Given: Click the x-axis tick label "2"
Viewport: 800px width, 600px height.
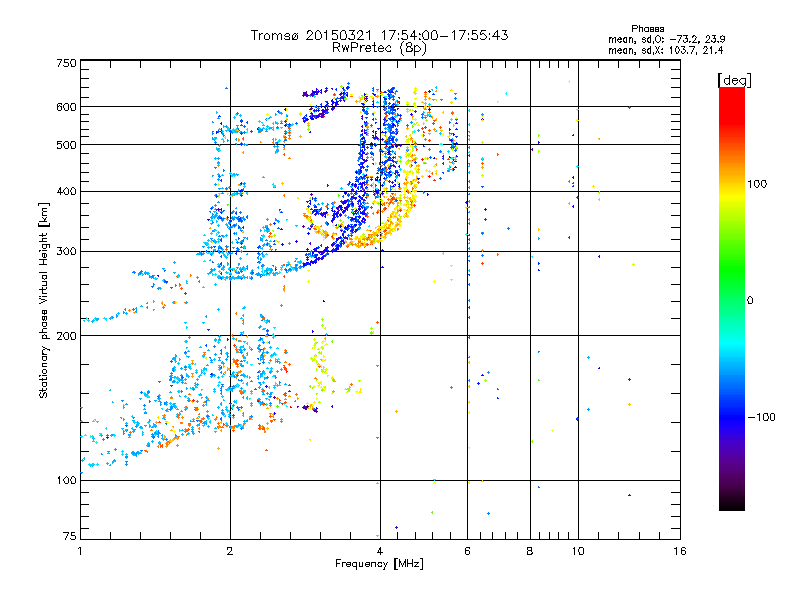Looking at the screenshot, I should click(x=230, y=551).
